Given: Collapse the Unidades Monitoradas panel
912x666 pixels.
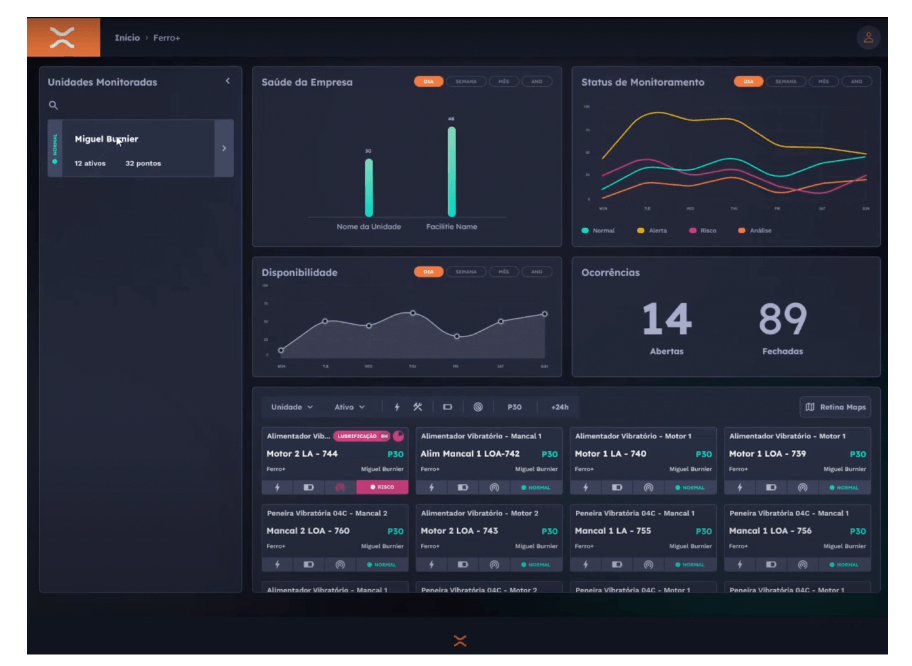Looking at the screenshot, I should [227, 81].
